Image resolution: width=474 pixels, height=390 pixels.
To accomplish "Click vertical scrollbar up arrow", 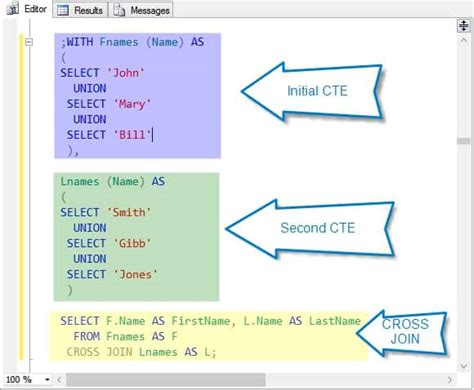I will coord(464,41).
